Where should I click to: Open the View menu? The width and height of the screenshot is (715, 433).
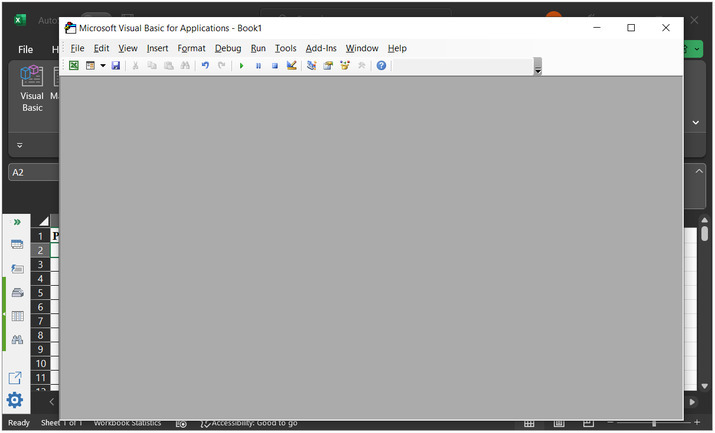pyautogui.click(x=128, y=48)
